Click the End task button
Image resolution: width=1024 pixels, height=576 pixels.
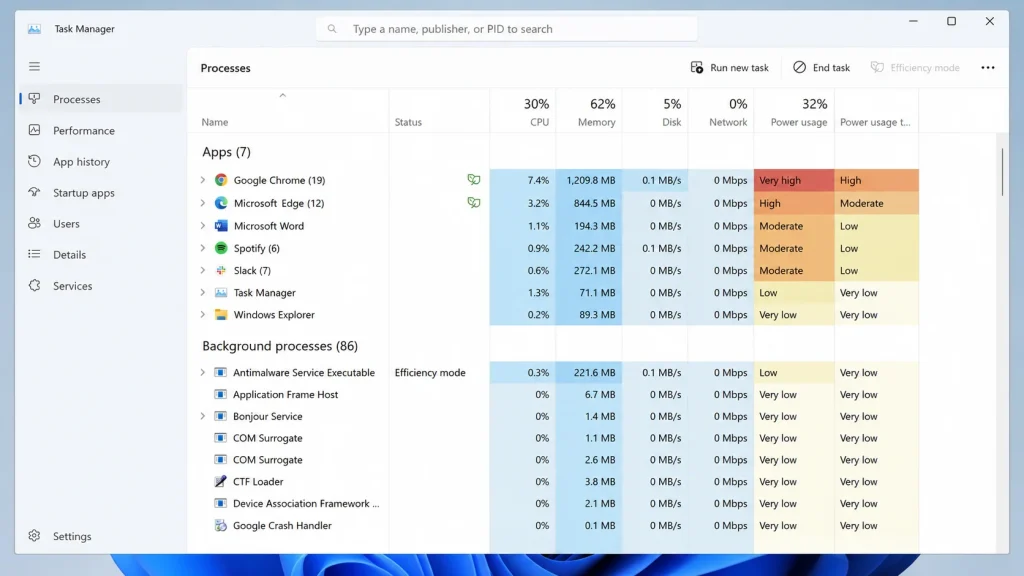pyautogui.click(x=822, y=67)
